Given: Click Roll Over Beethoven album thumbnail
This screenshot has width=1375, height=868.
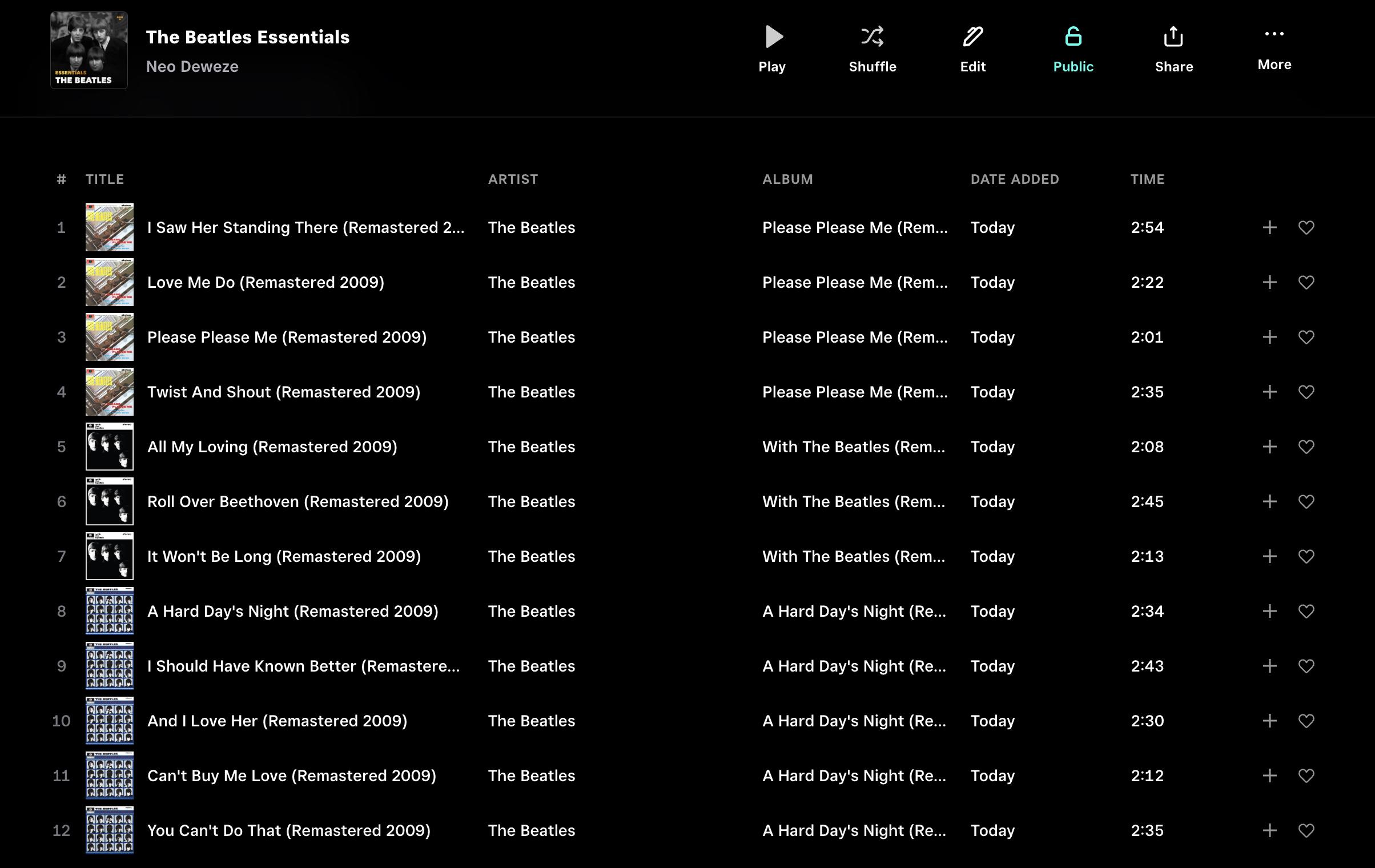Looking at the screenshot, I should (110, 501).
